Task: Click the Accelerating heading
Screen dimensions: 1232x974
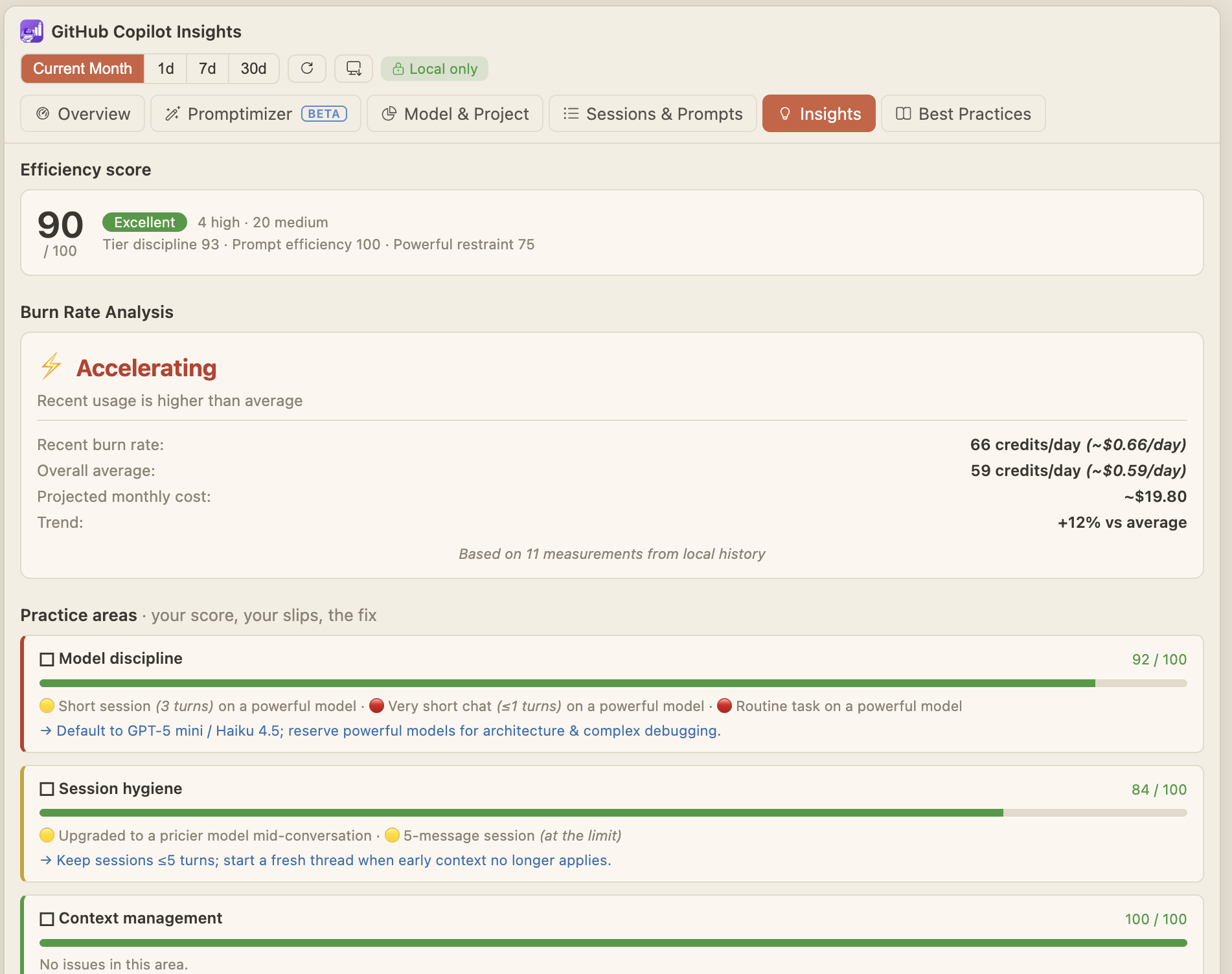Action: coord(146,368)
